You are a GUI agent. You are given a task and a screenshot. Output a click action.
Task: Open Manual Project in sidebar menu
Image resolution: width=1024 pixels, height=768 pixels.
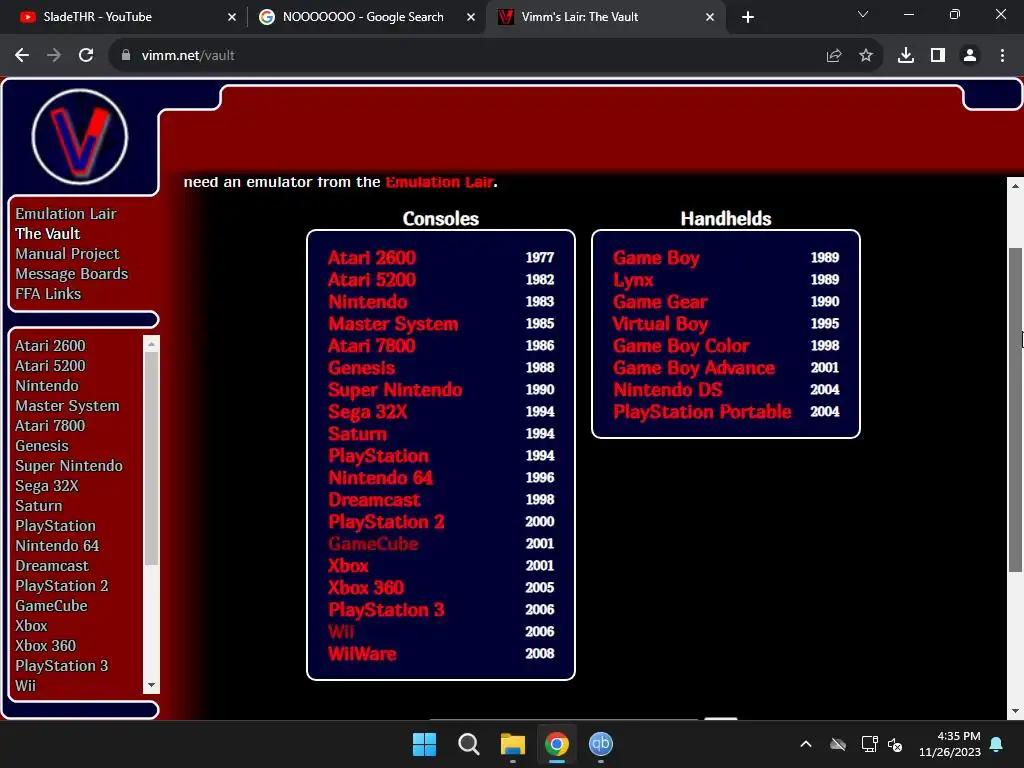67,253
